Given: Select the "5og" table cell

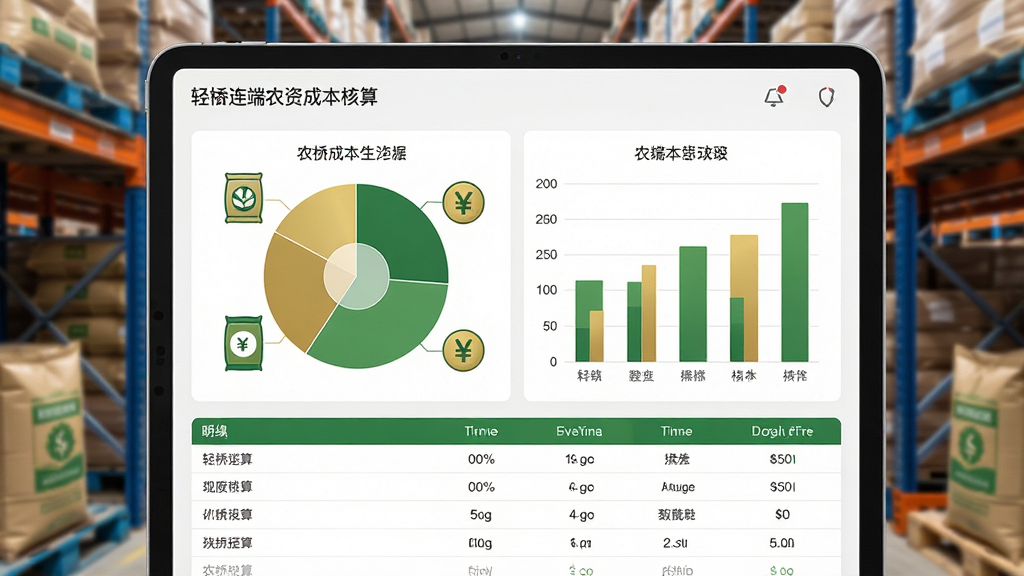Looking at the screenshot, I should click(x=481, y=515).
